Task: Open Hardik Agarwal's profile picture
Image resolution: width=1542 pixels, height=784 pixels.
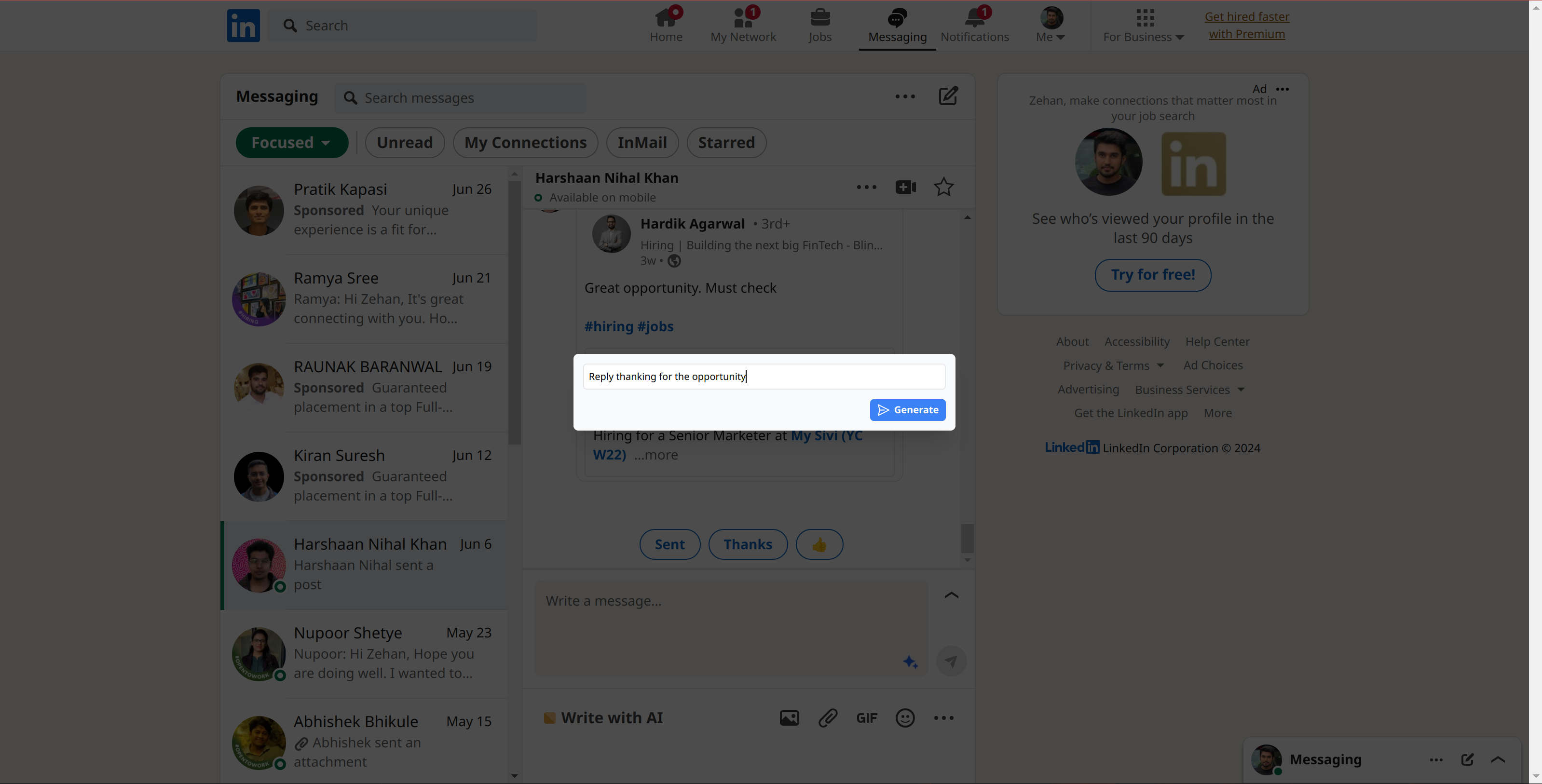Action: click(611, 234)
